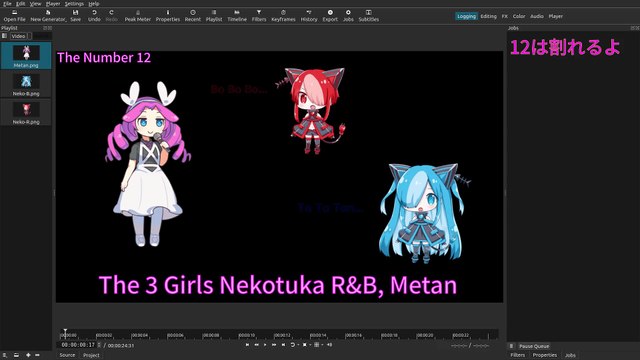
Task: Open the View menu
Action: pyautogui.click(x=36, y=3)
